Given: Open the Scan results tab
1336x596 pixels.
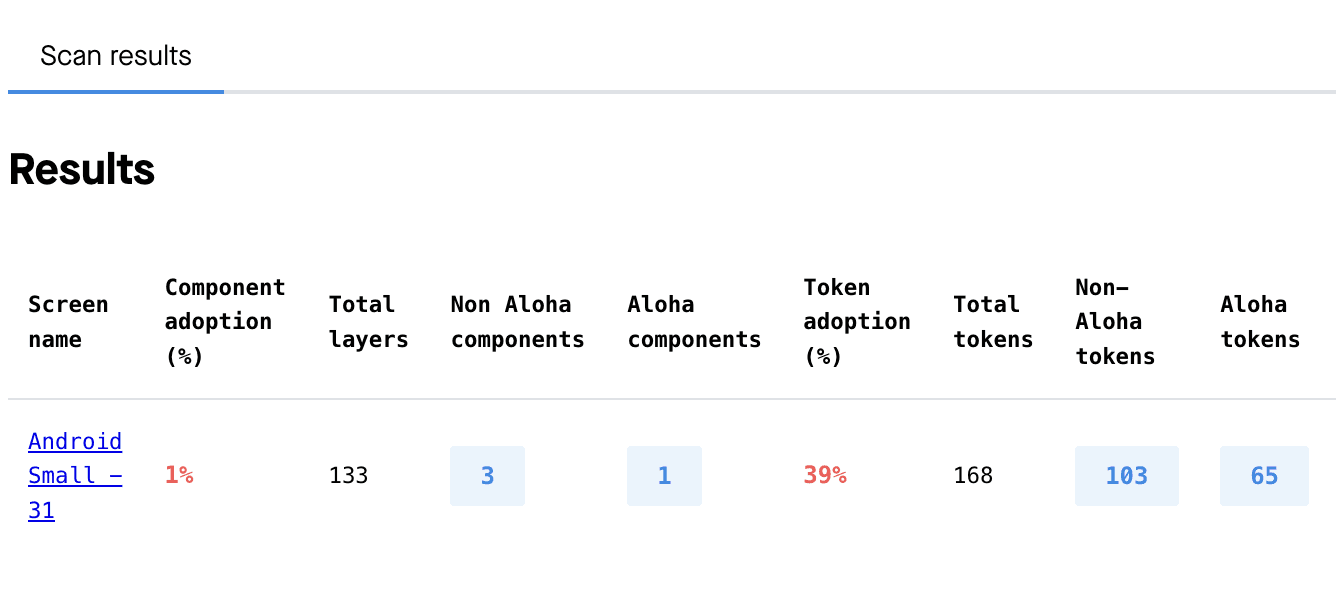Looking at the screenshot, I should pyautogui.click(x=116, y=55).
